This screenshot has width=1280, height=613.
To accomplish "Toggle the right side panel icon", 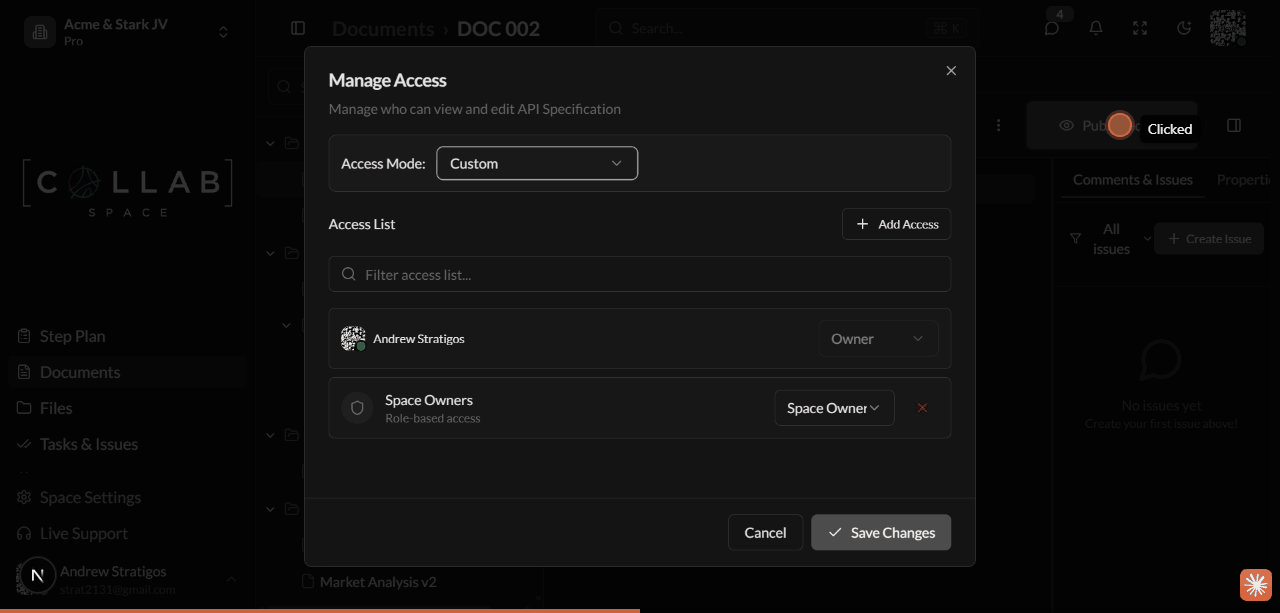I will pyautogui.click(x=1234, y=125).
